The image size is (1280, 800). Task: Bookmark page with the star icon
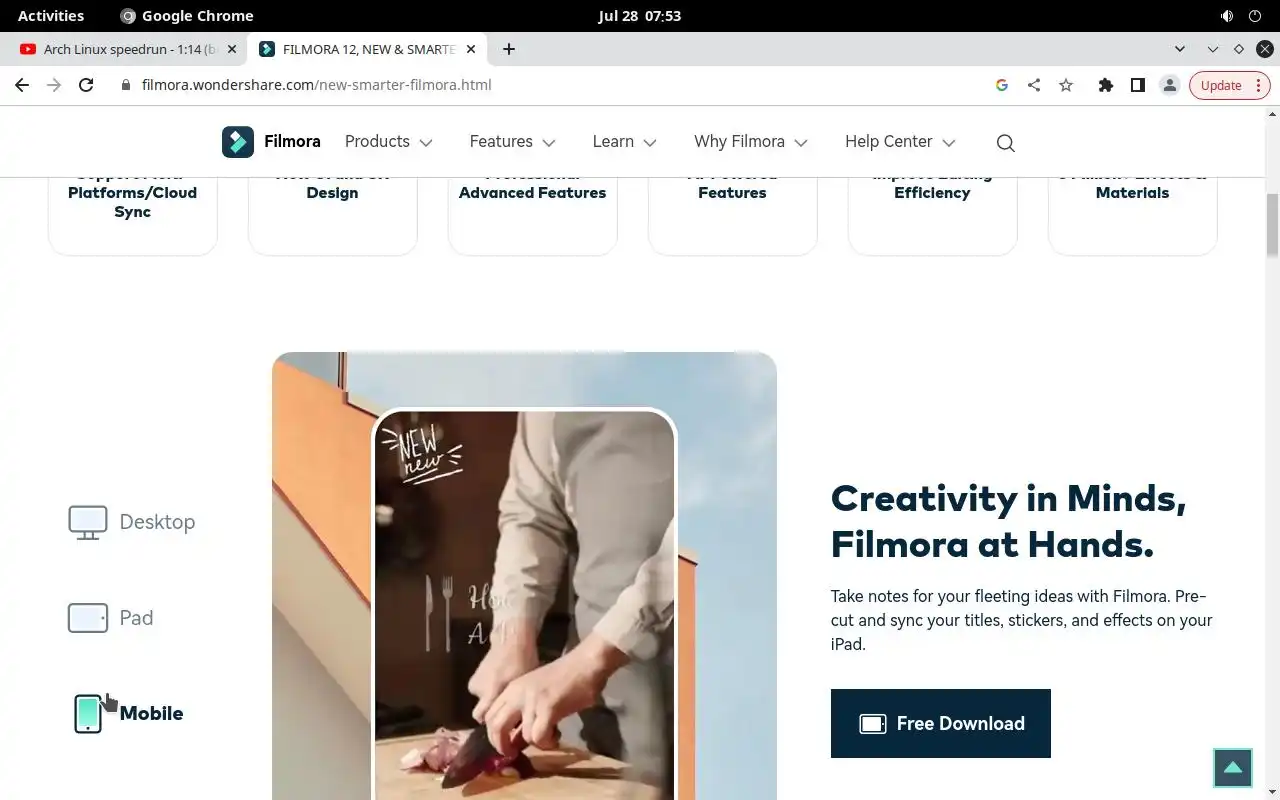pyautogui.click(x=1066, y=85)
